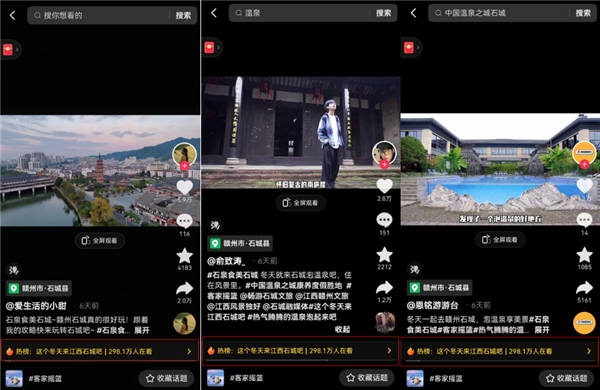
Task: Open comments showing 151 count
Action: click(385, 220)
